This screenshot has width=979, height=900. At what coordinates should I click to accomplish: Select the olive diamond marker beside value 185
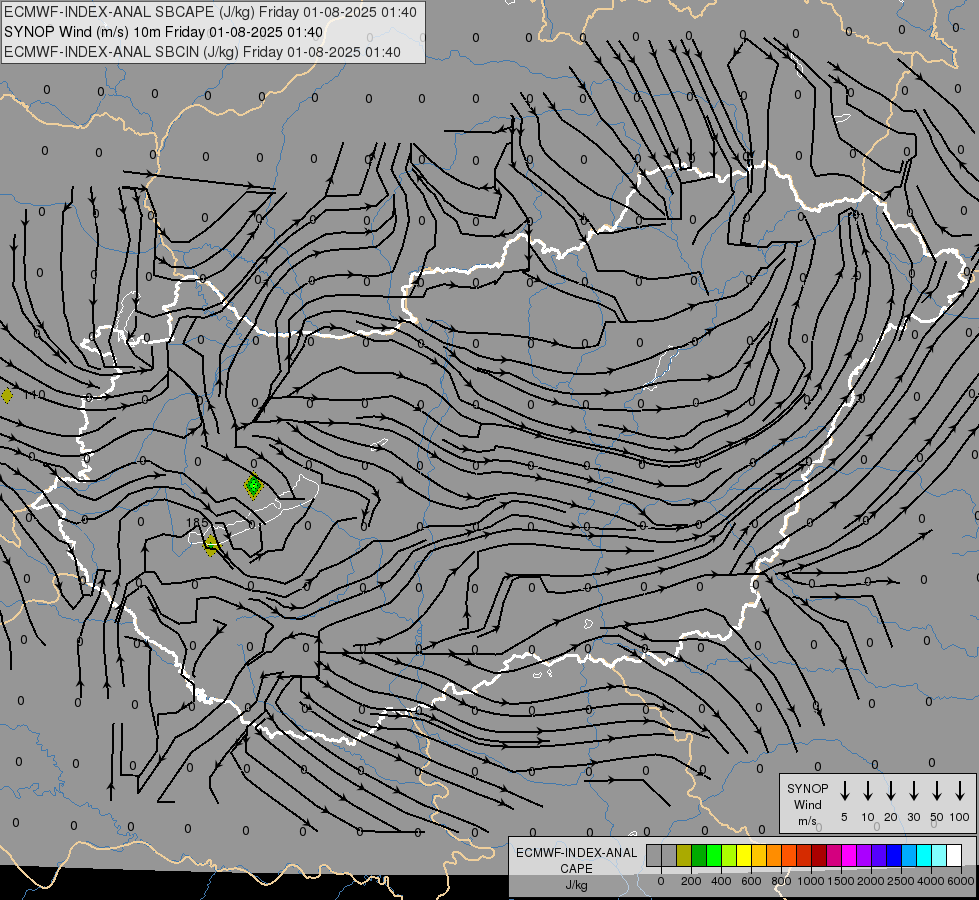(x=211, y=545)
